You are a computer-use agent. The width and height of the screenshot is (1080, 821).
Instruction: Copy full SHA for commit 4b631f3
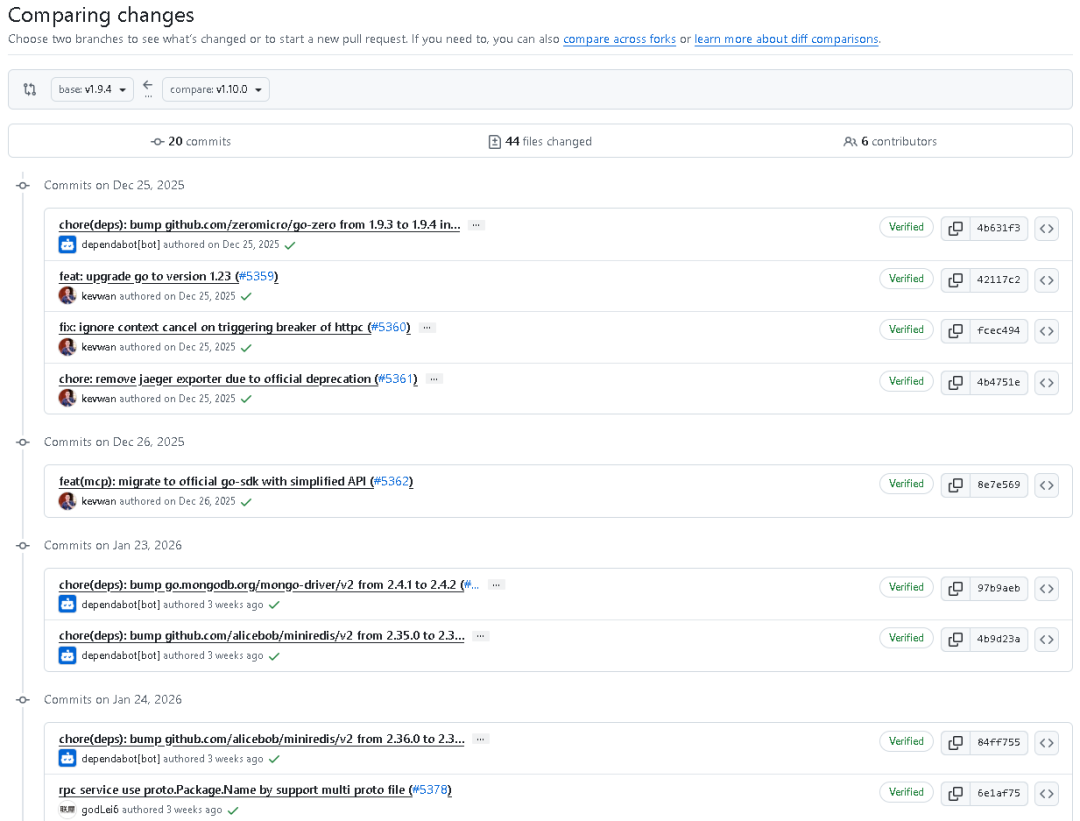[955, 228]
